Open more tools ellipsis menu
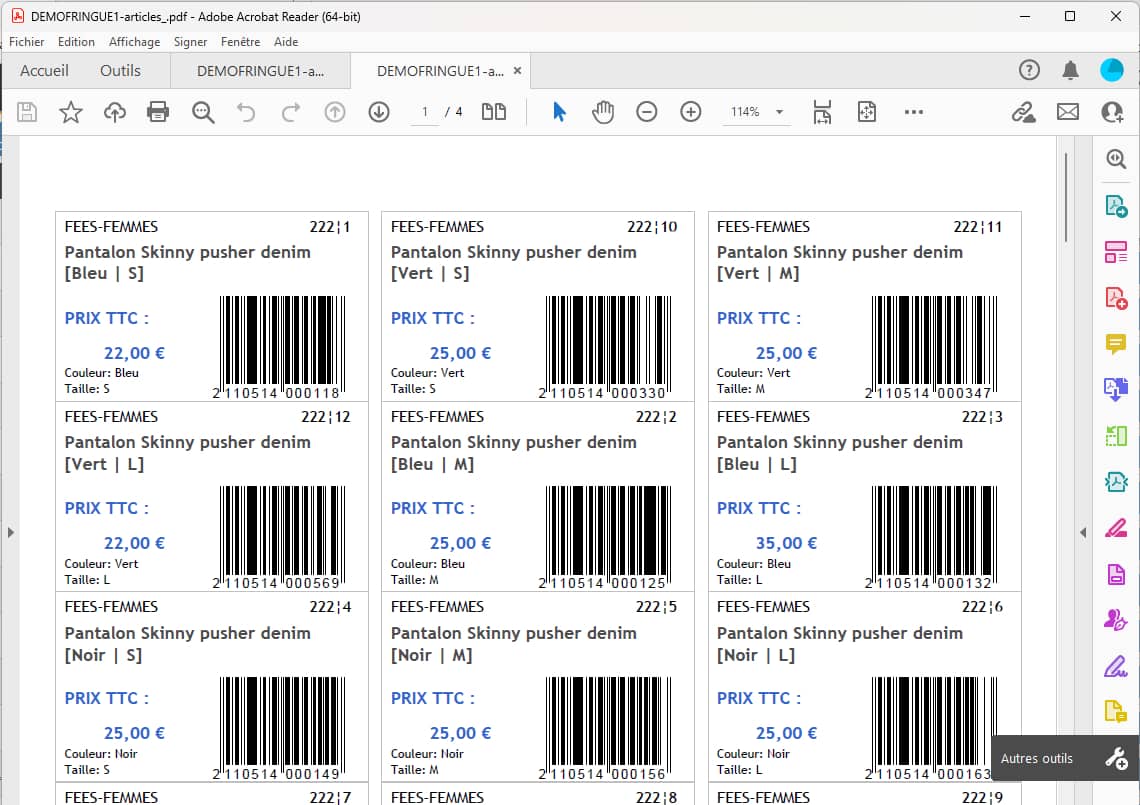 (x=914, y=112)
